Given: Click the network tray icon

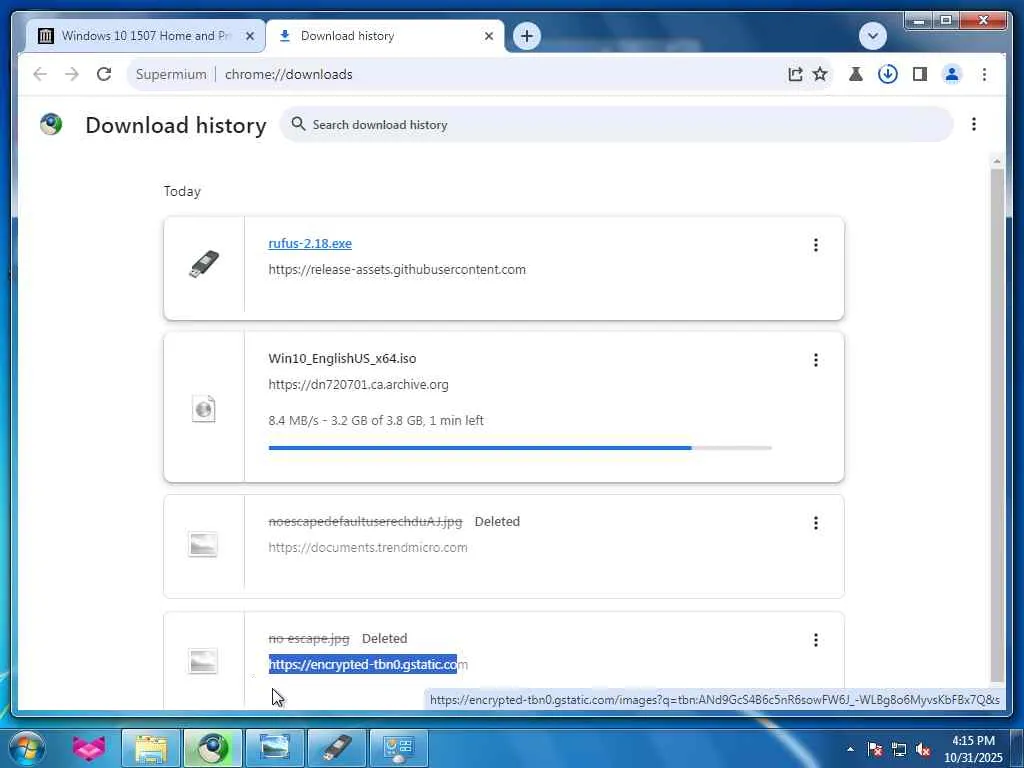Looking at the screenshot, I should click(x=899, y=749).
